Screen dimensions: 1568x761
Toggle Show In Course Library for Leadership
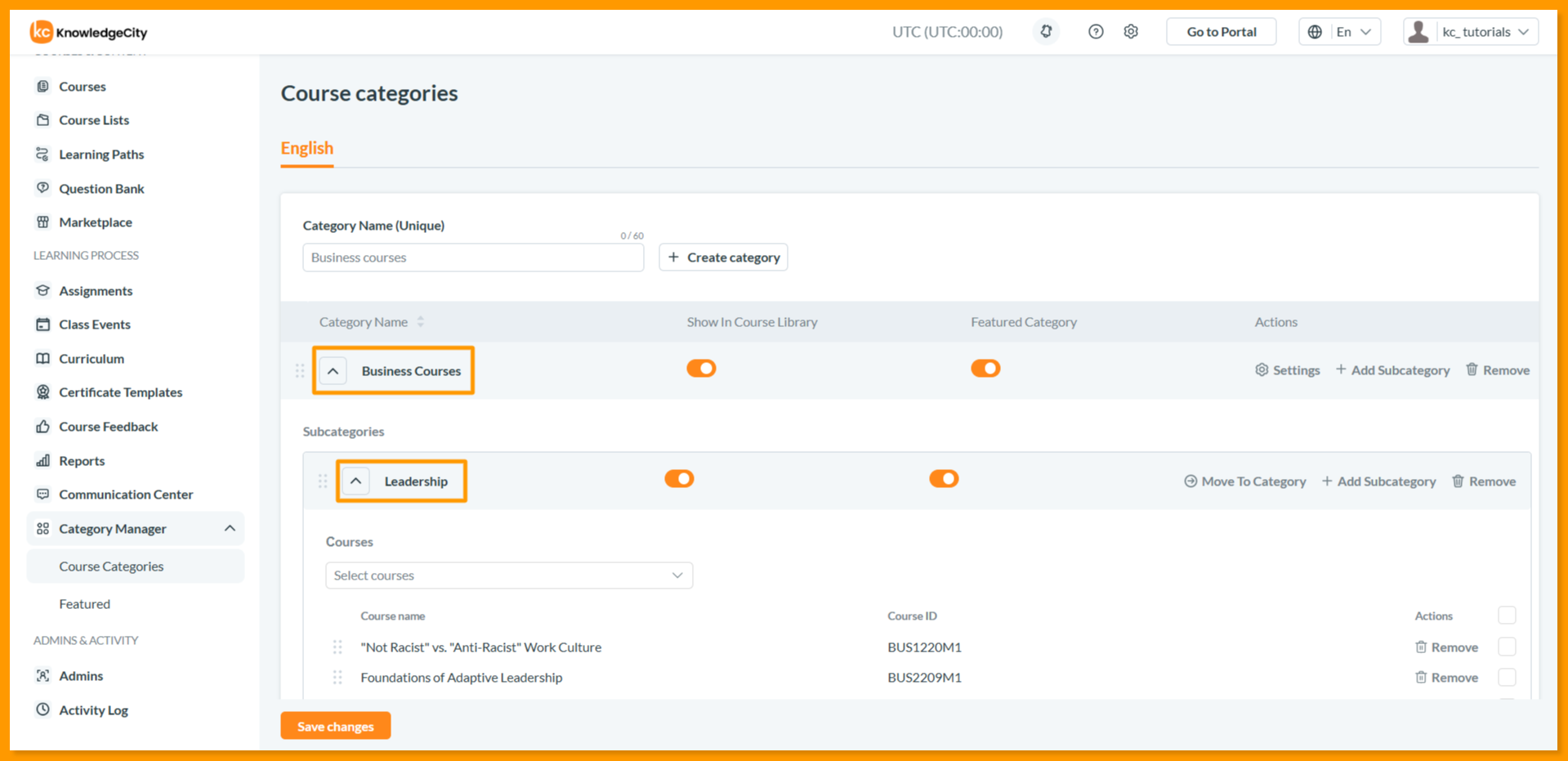pos(679,479)
